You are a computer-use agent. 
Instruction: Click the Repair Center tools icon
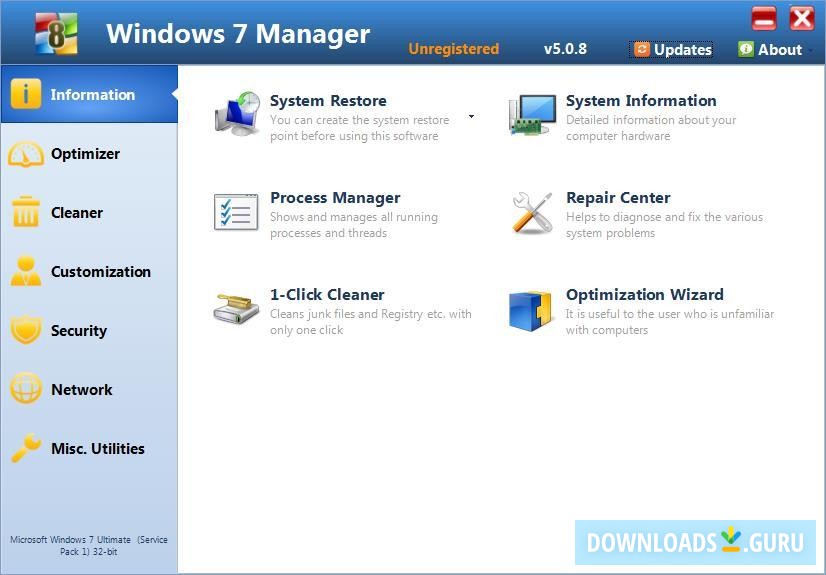pos(532,212)
